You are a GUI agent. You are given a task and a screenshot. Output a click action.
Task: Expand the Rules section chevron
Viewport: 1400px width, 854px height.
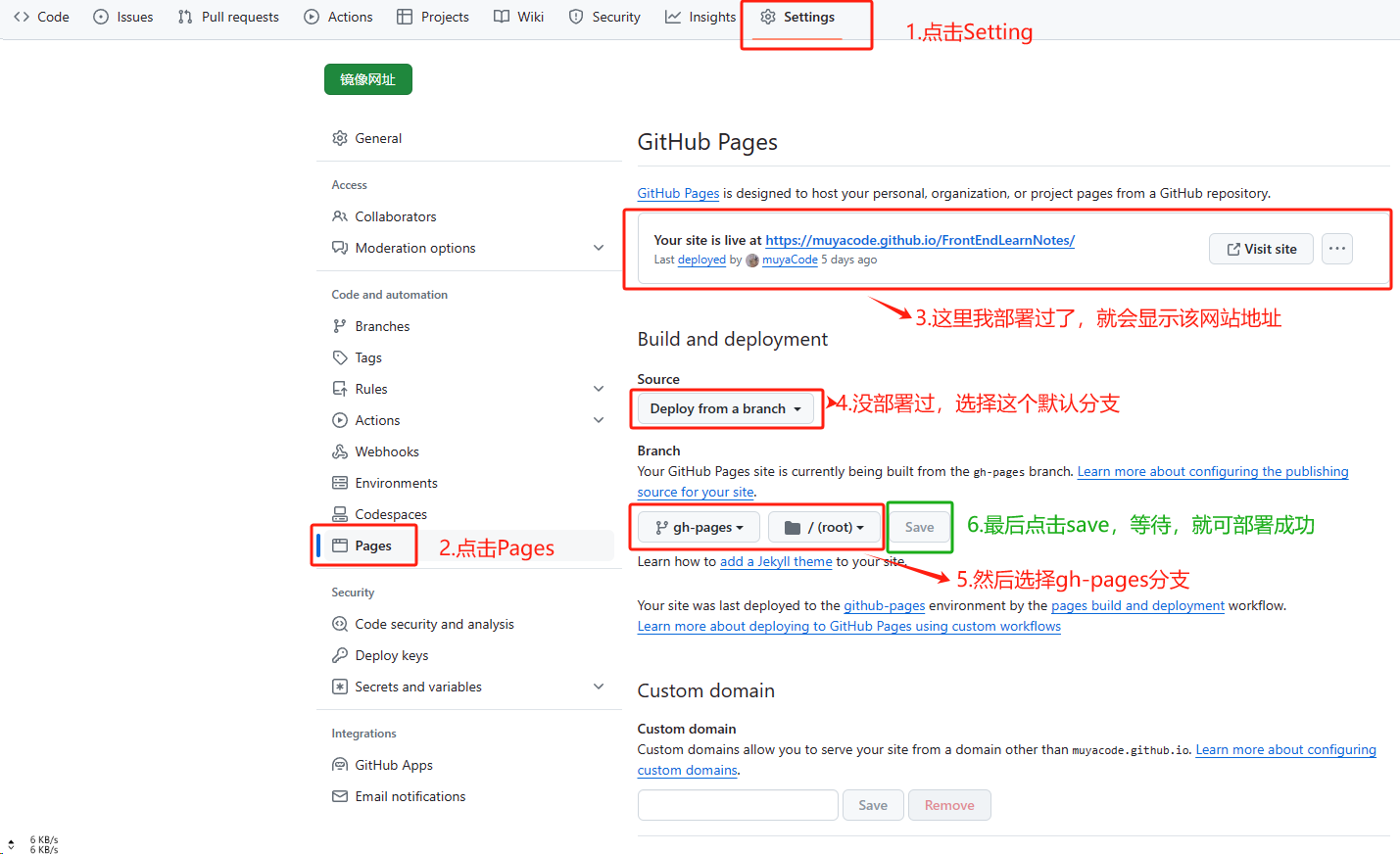tap(599, 389)
